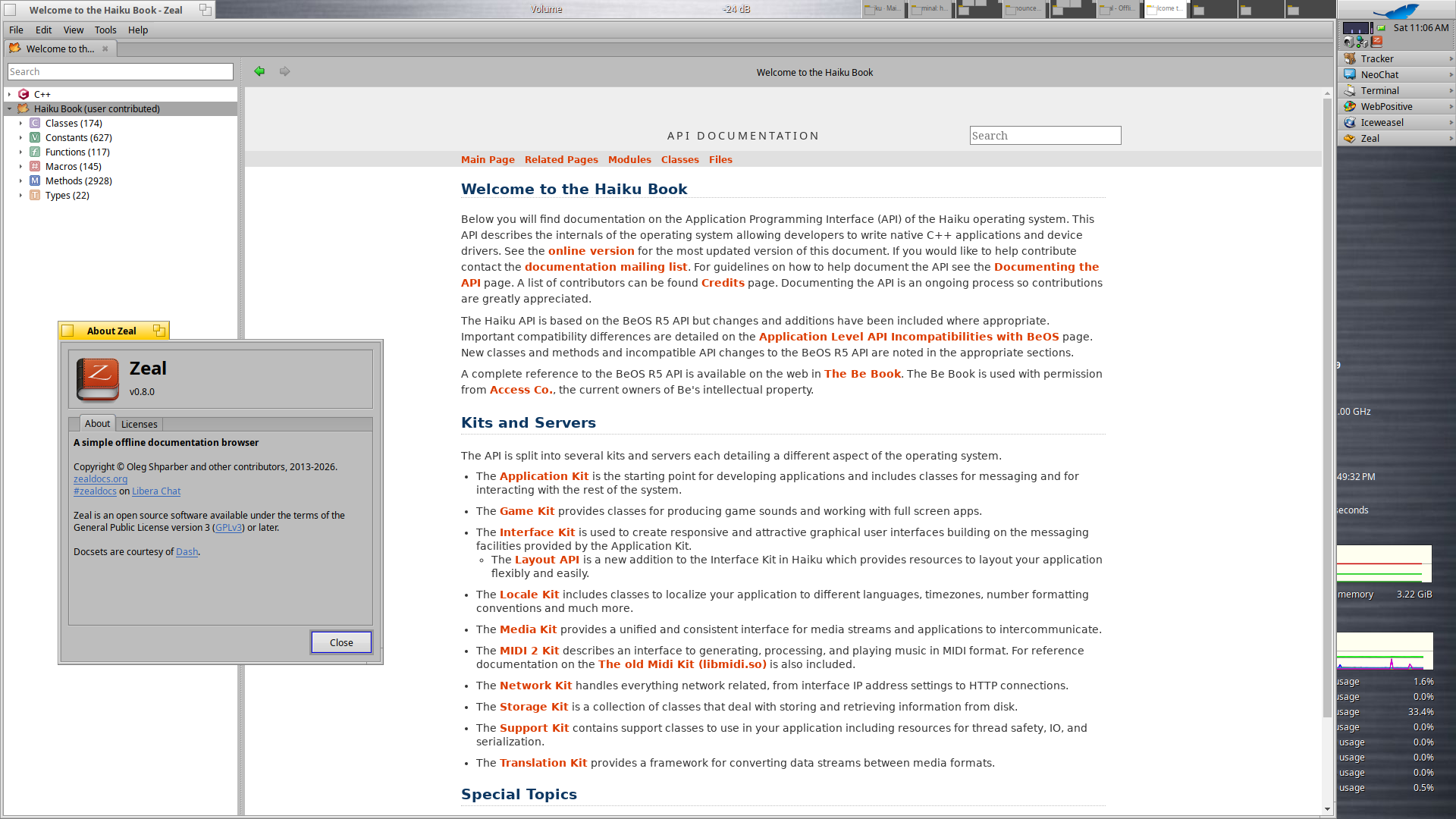Open the Modules documentation tab

pos(629,159)
